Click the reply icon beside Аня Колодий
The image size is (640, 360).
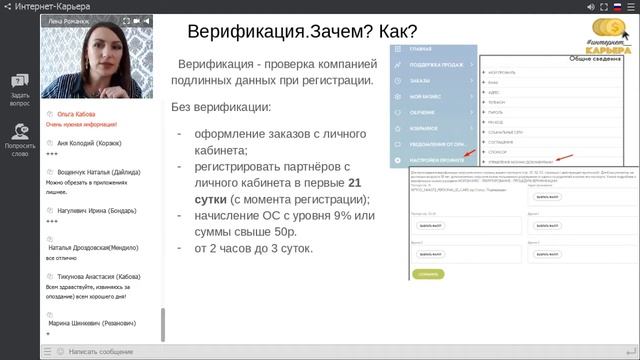tap(50, 143)
